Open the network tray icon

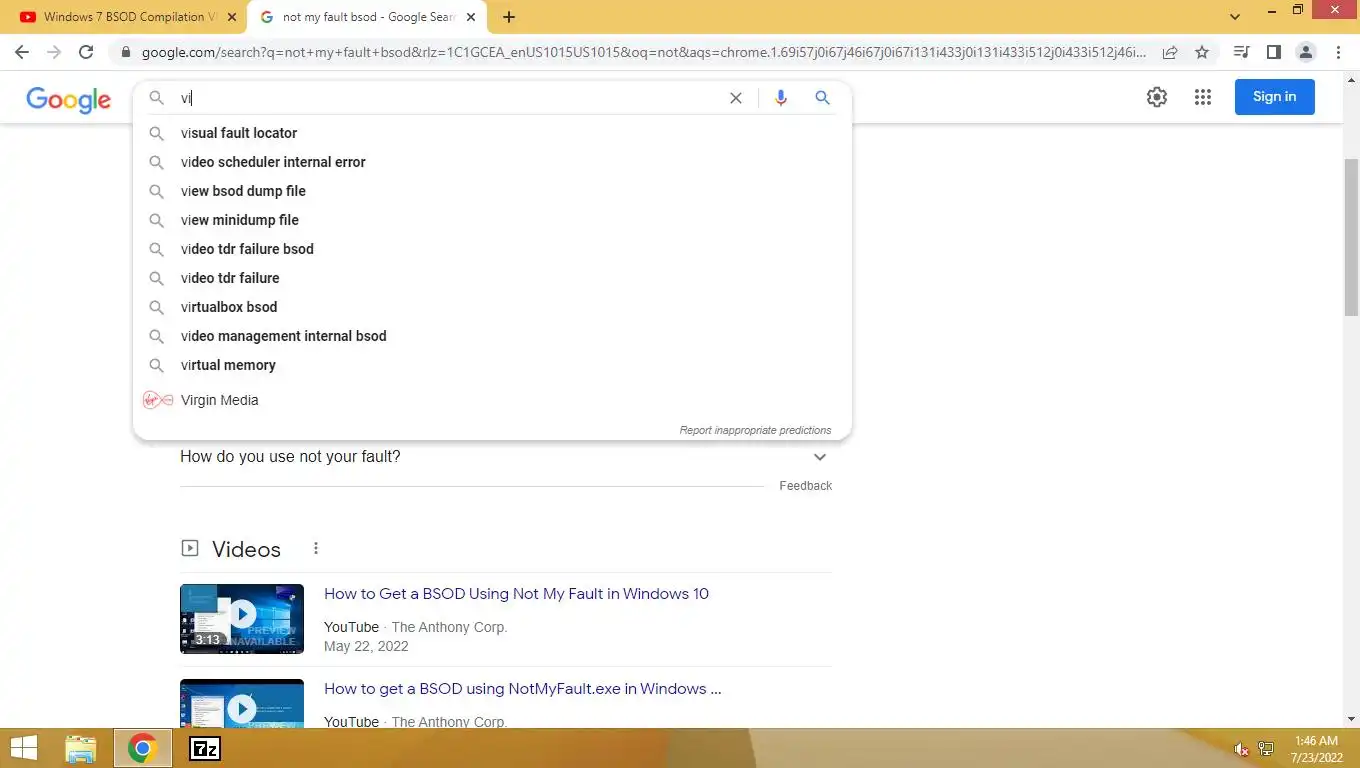[1266, 749]
